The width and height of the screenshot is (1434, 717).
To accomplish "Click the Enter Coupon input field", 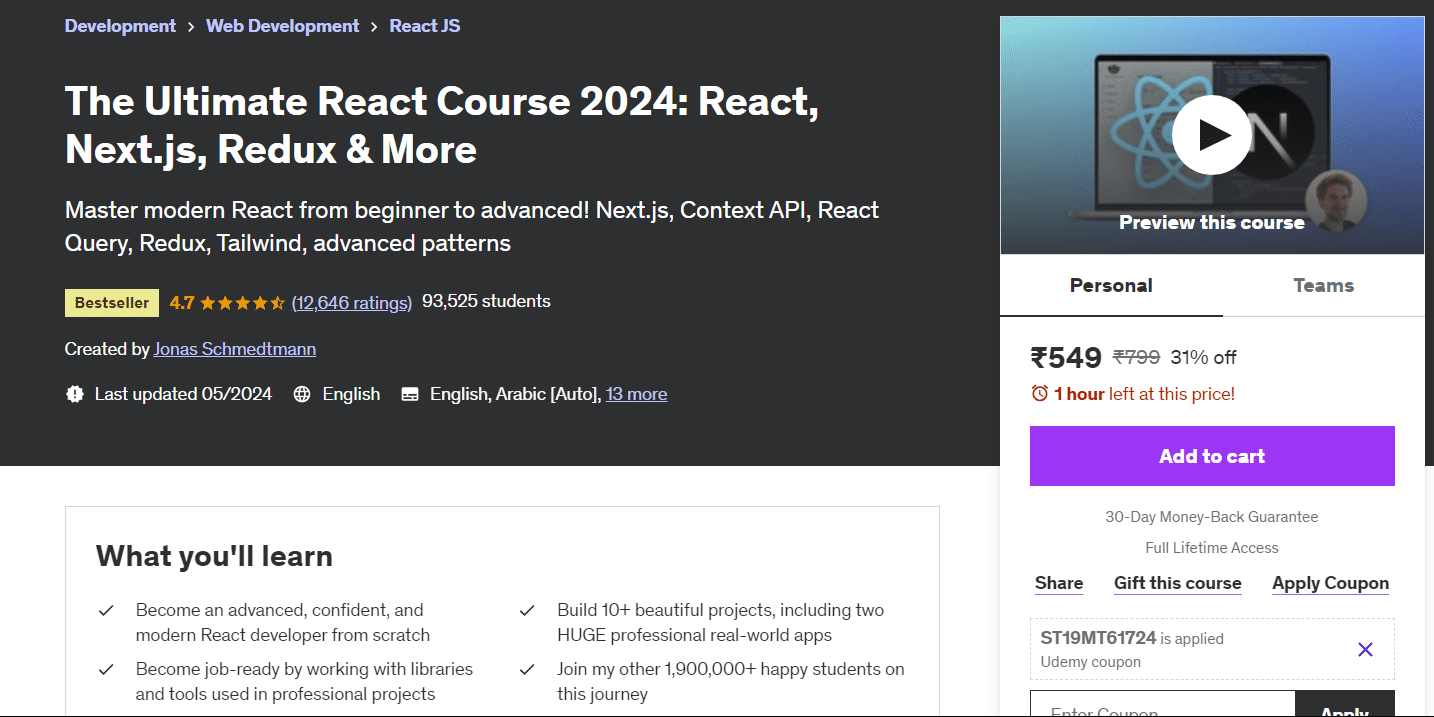I will click(x=1162, y=708).
